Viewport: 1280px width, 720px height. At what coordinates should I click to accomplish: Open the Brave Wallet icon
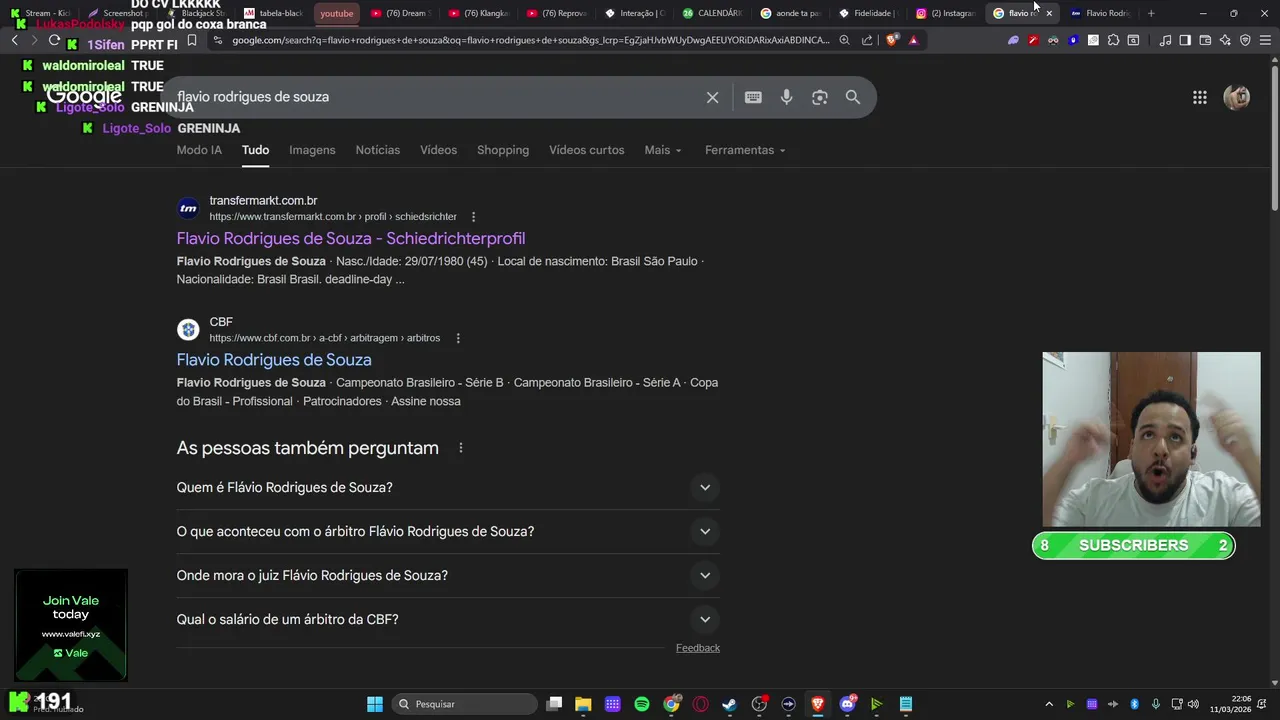click(1205, 40)
